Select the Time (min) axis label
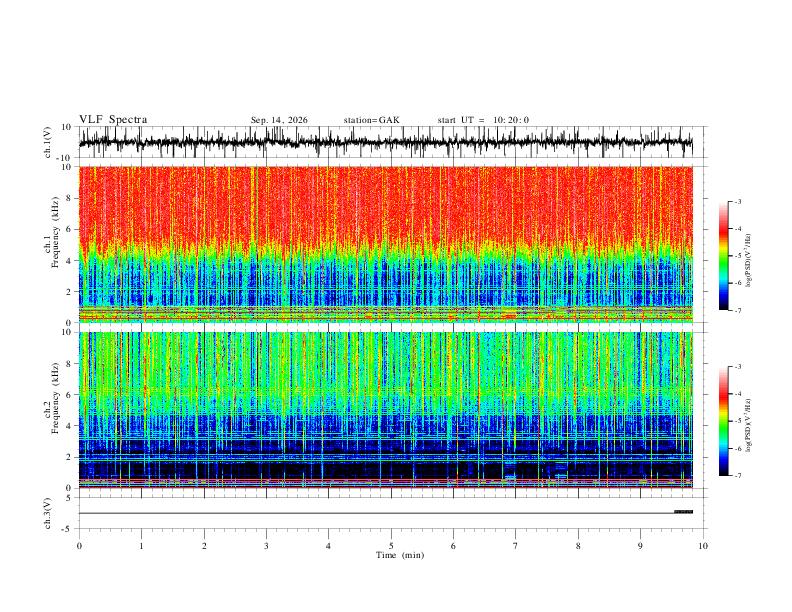The height and width of the screenshot is (612, 792). point(400,555)
